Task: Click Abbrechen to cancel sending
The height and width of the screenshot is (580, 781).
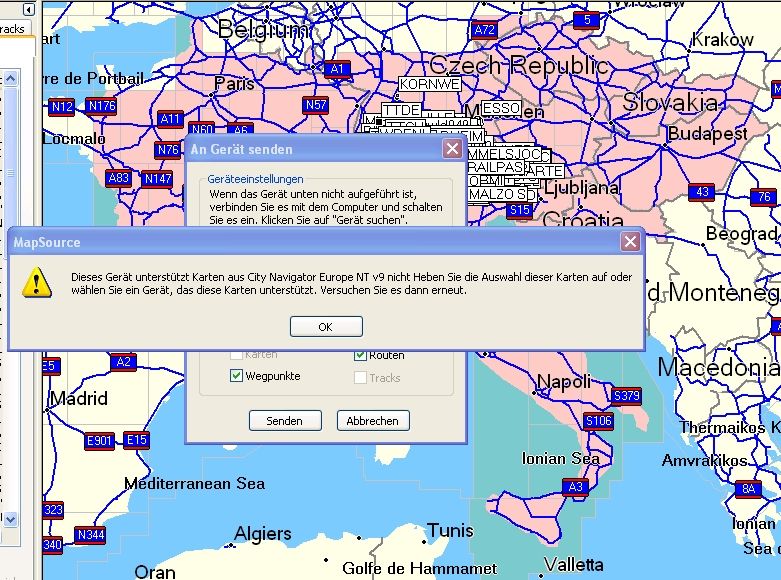Action: pyautogui.click(x=373, y=421)
